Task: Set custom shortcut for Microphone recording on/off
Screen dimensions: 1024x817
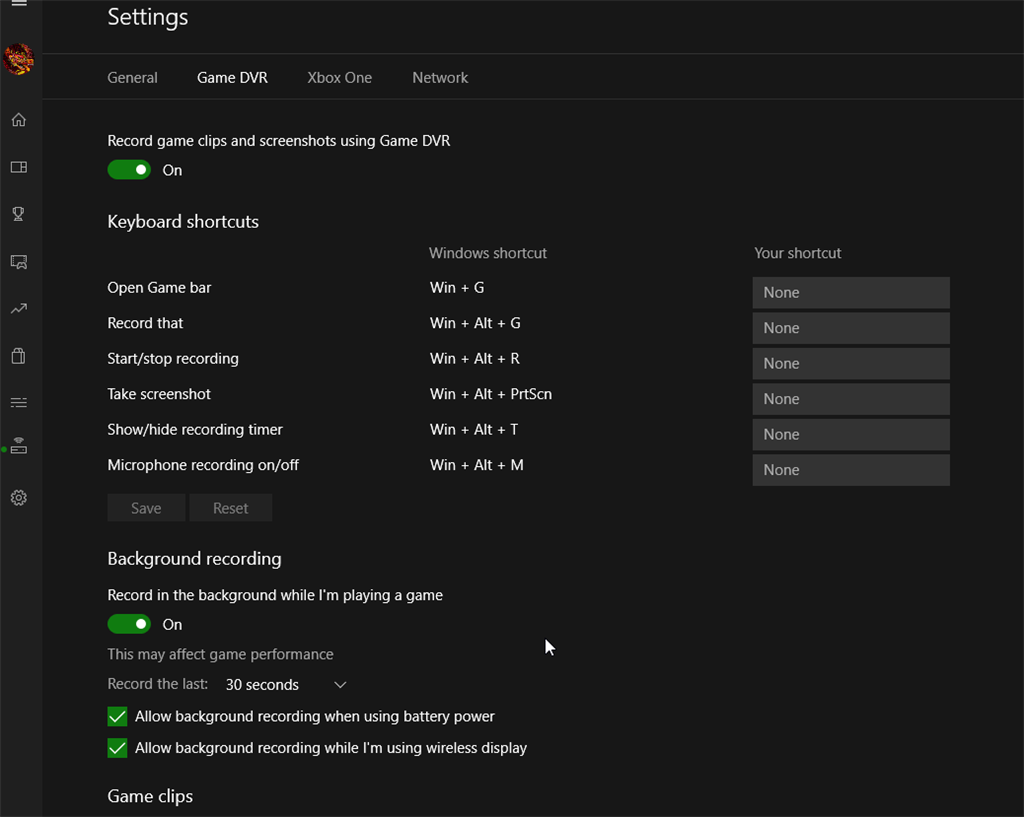Action: 851,470
